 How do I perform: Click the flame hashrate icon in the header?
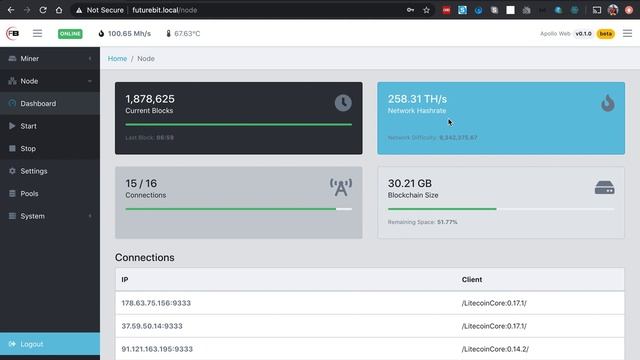[x=101, y=33]
